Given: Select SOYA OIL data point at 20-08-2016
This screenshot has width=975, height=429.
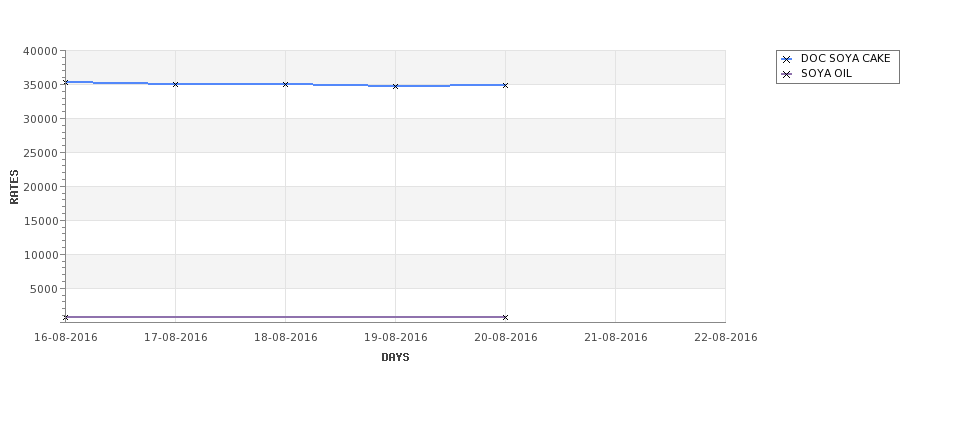Looking at the screenshot, I should point(505,317).
